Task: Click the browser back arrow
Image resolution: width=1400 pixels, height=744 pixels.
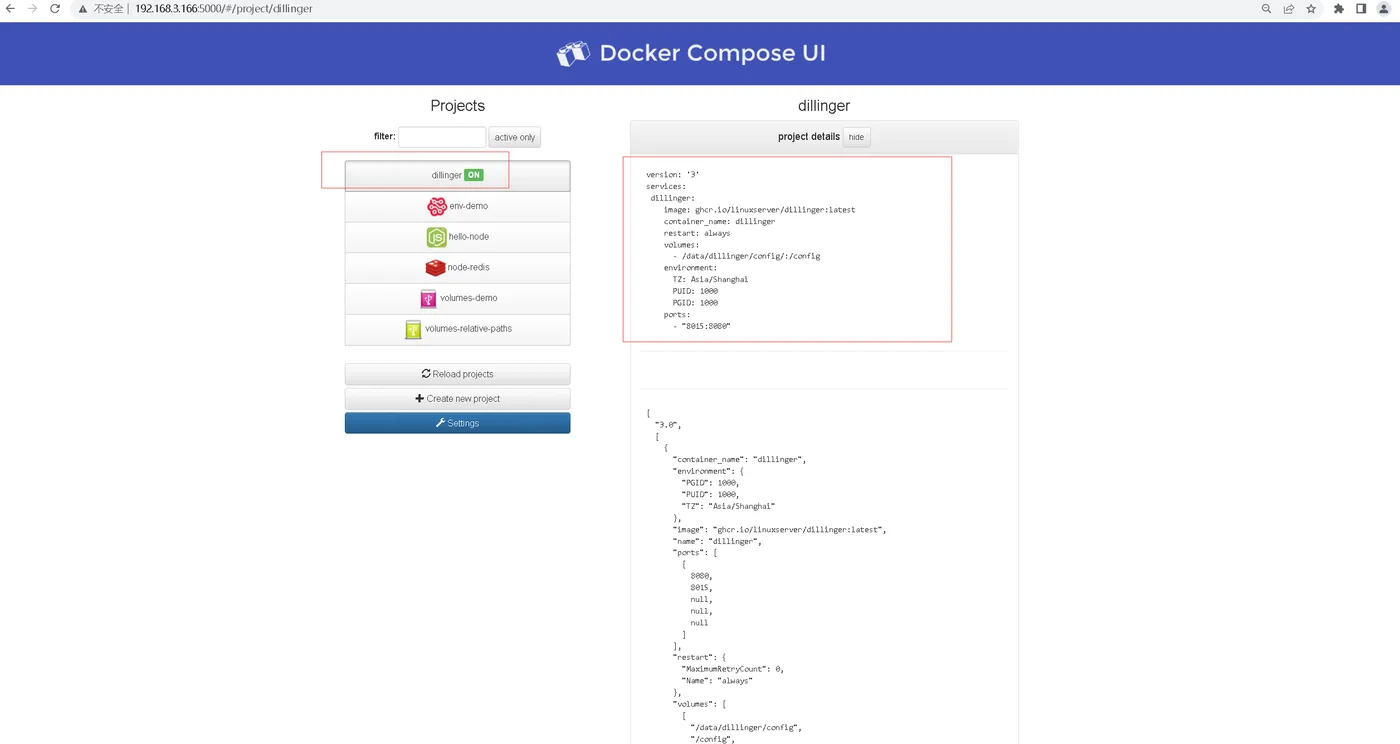Action: (x=10, y=8)
